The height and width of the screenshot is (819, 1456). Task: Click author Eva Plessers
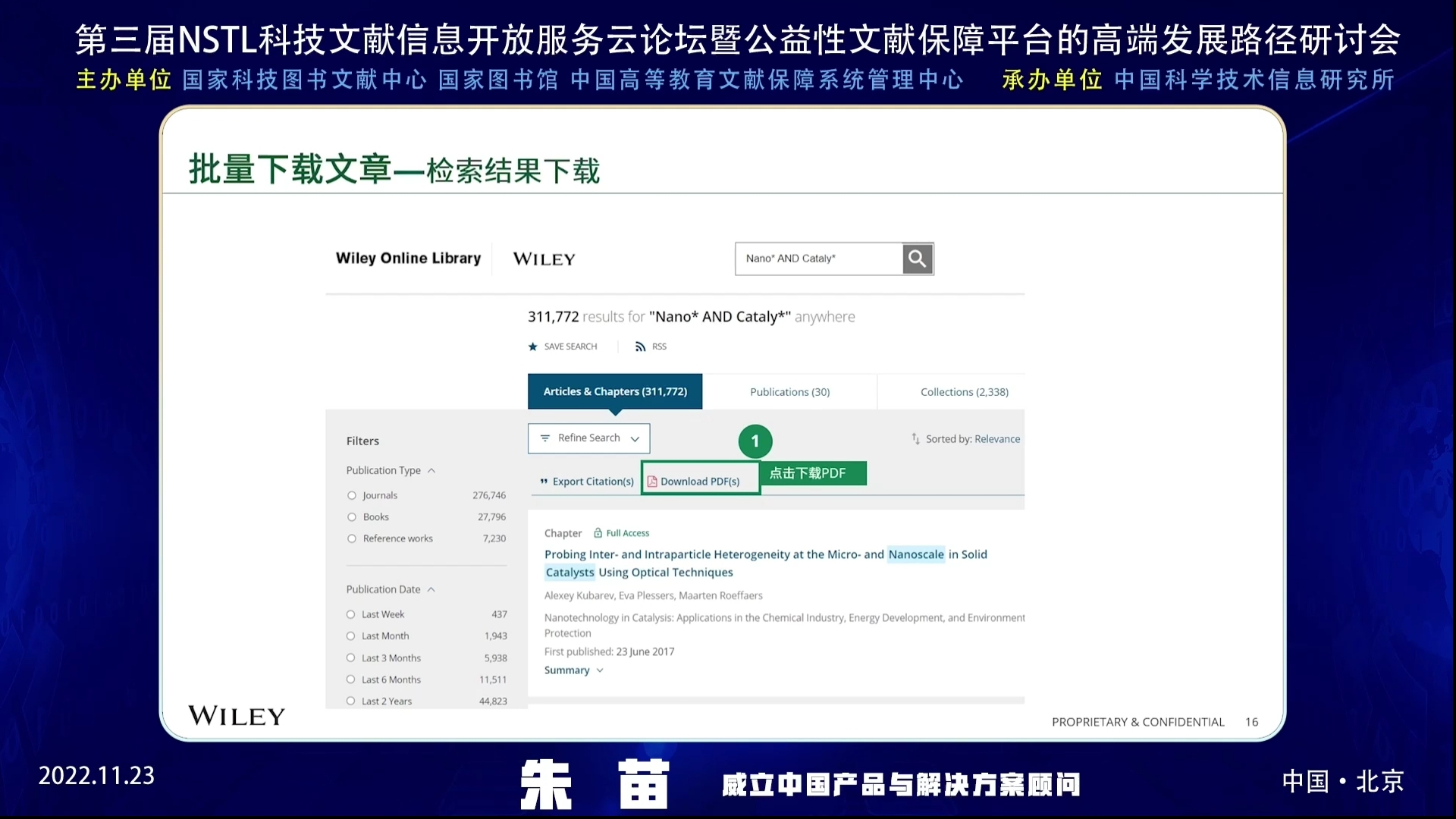coord(646,596)
